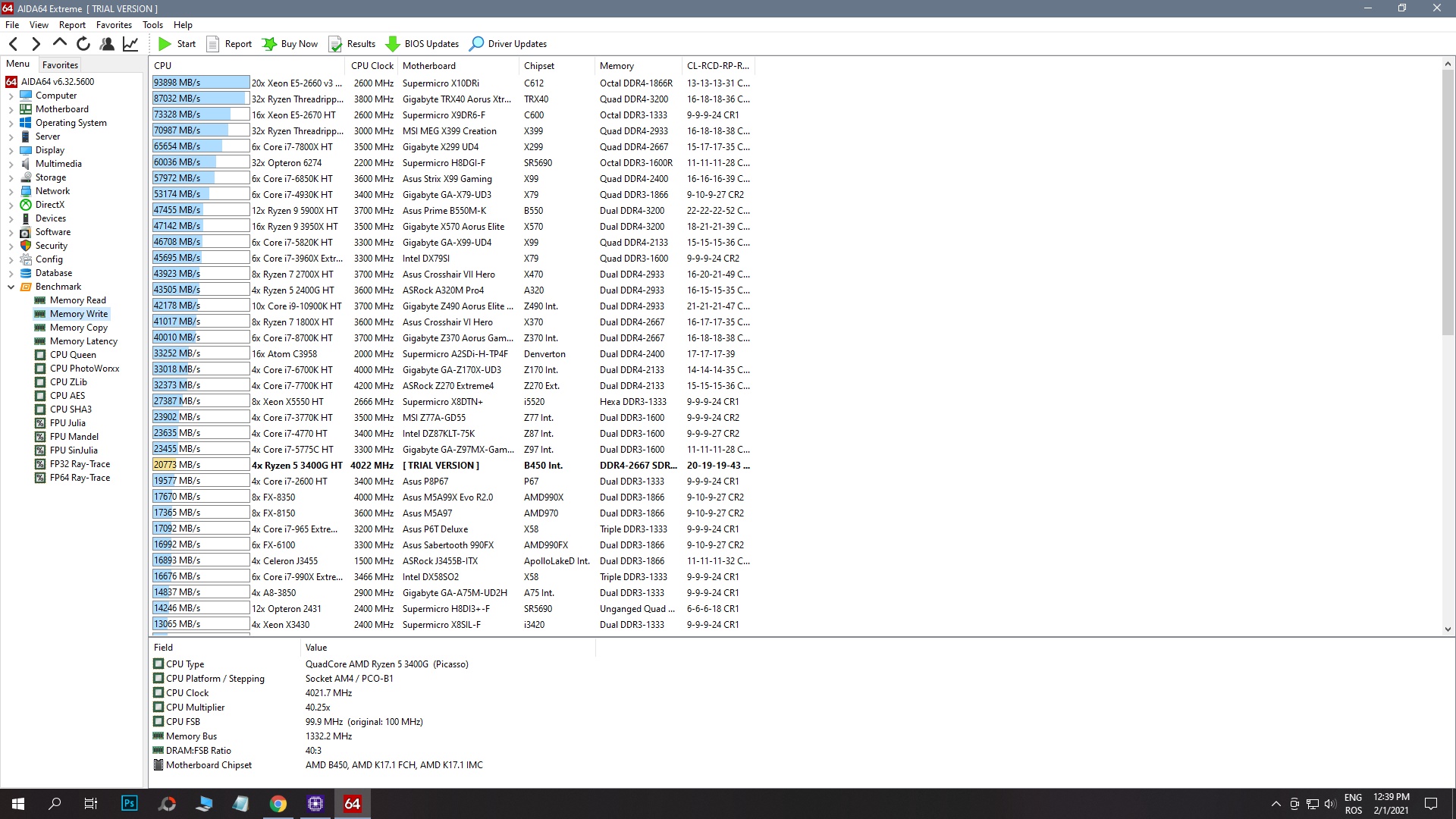Open the user Favorites manager icon
The width and height of the screenshot is (1456, 819).
pyautogui.click(x=107, y=44)
